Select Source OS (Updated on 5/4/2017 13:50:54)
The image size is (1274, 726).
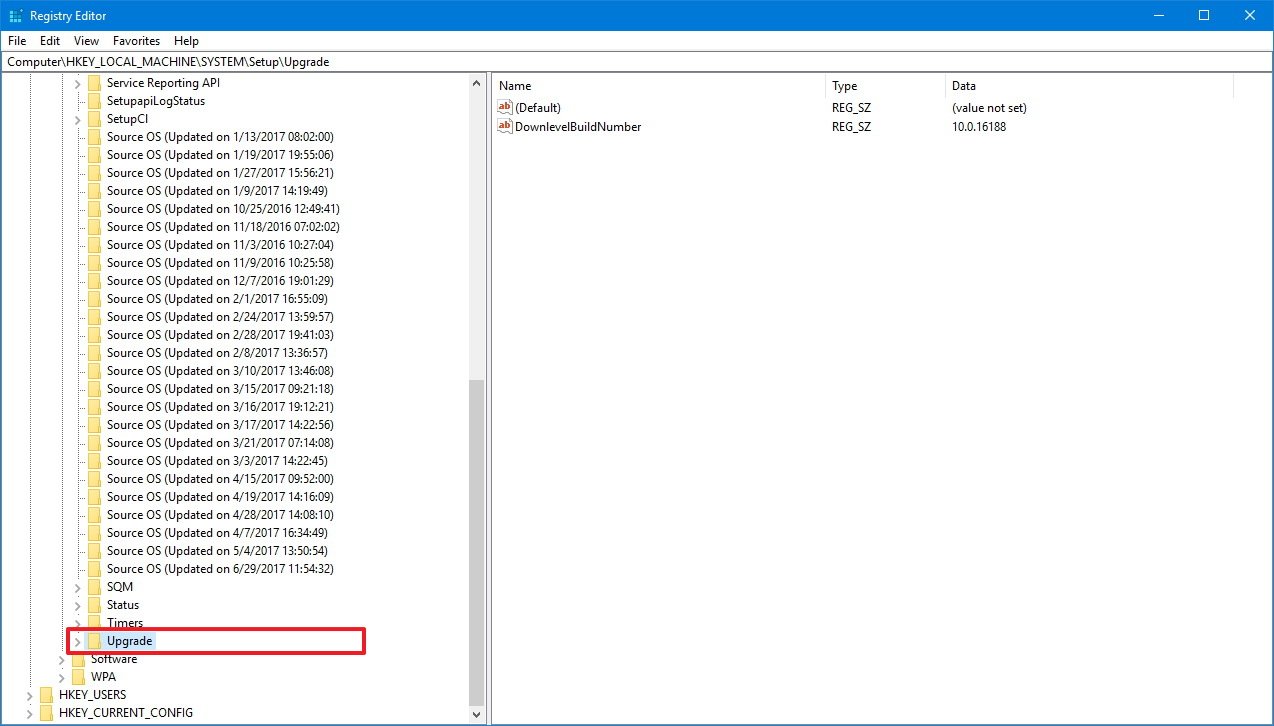click(217, 551)
